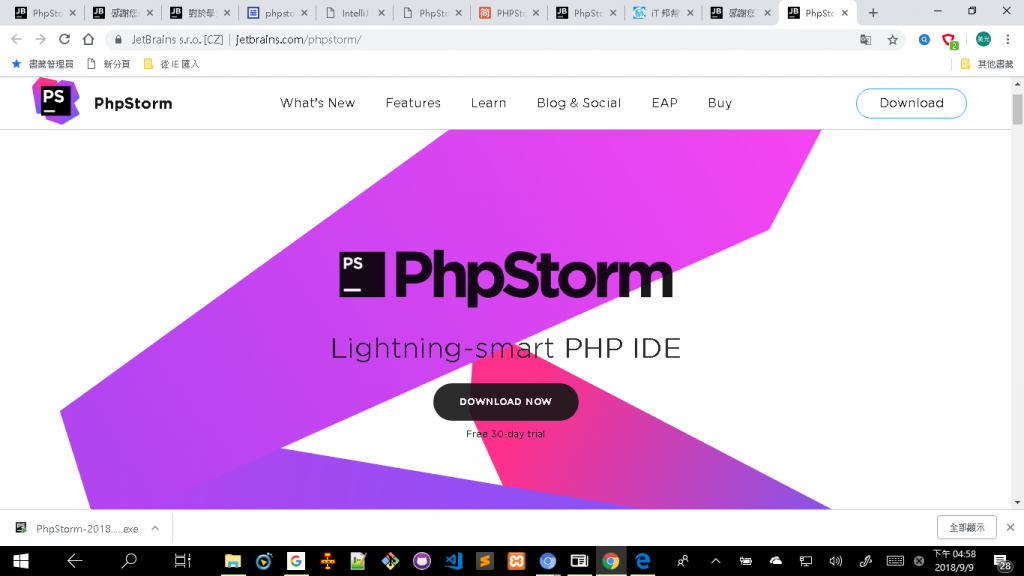
Task: Switch to the IntelliJ tab
Action: click(355, 13)
